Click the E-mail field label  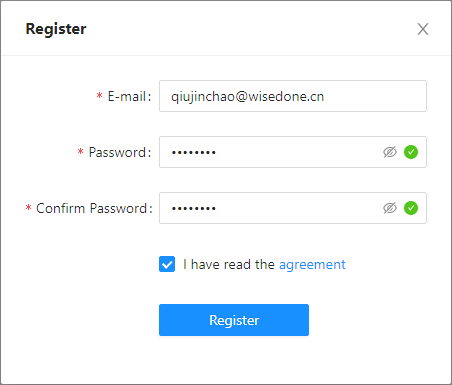(x=129, y=96)
